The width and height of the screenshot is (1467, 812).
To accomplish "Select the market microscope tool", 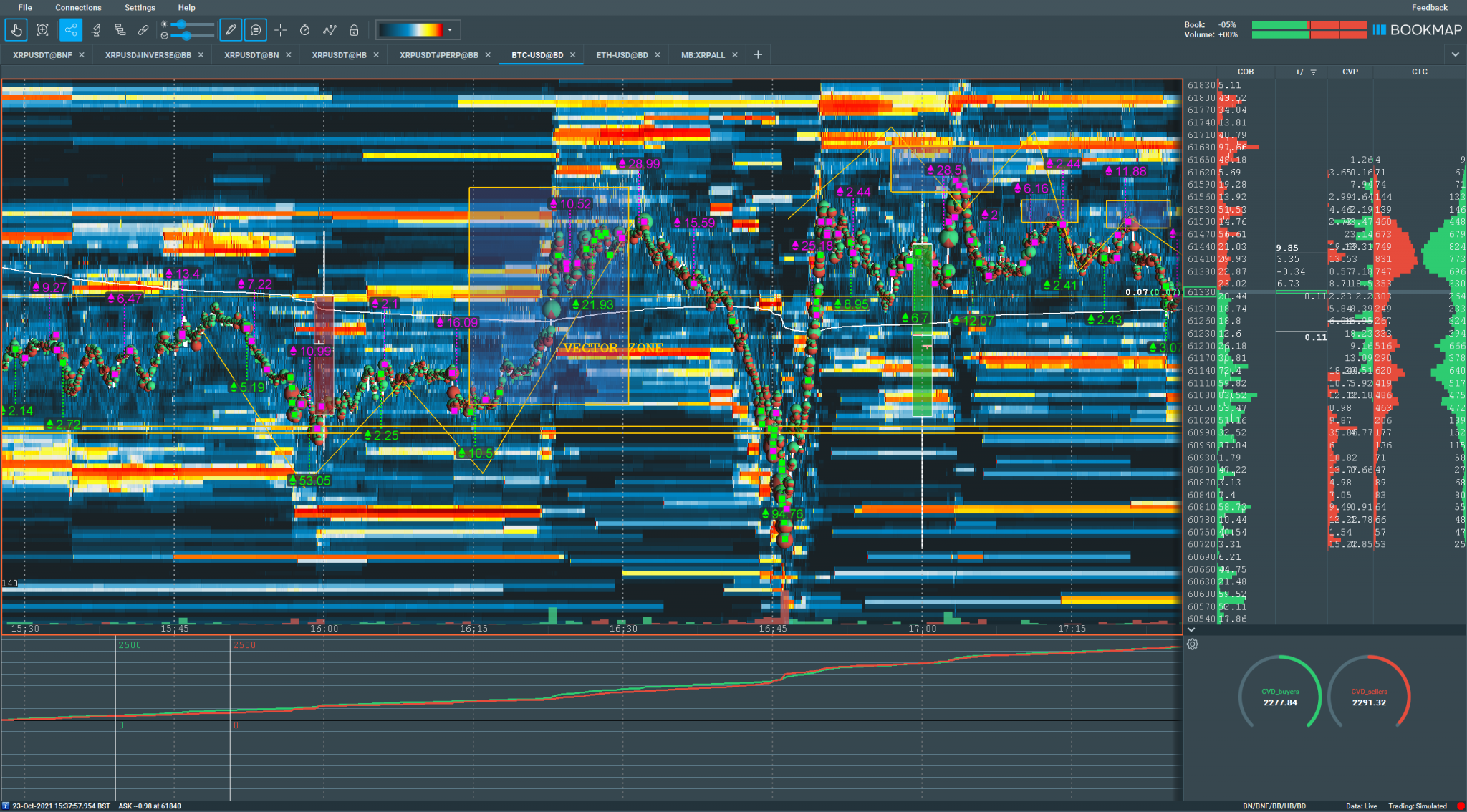I will tap(97, 30).
